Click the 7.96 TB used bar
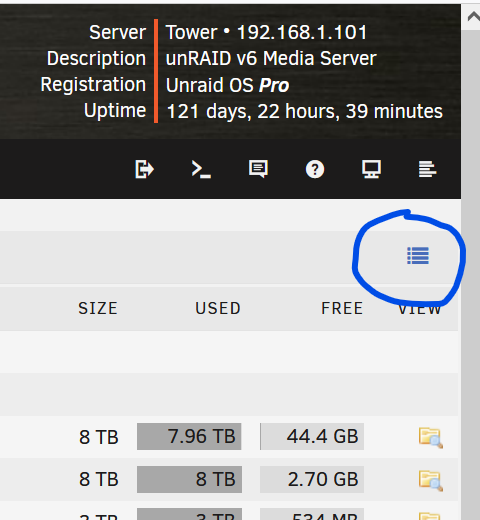Screen dimensions: 480x520 pyautogui.click(x=189, y=436)
